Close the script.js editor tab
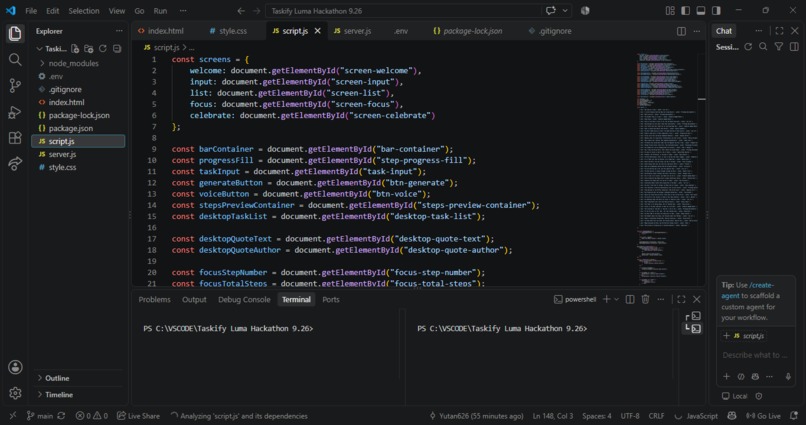The image size is (806, 425). pyautogui.click(x=318, y=31)
